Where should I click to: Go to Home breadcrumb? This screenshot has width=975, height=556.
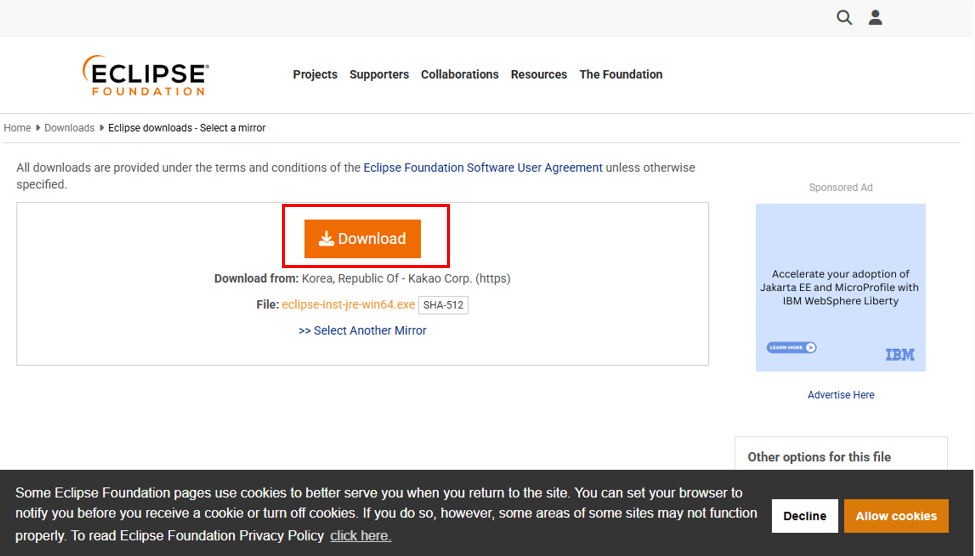(x=17, y=127)
